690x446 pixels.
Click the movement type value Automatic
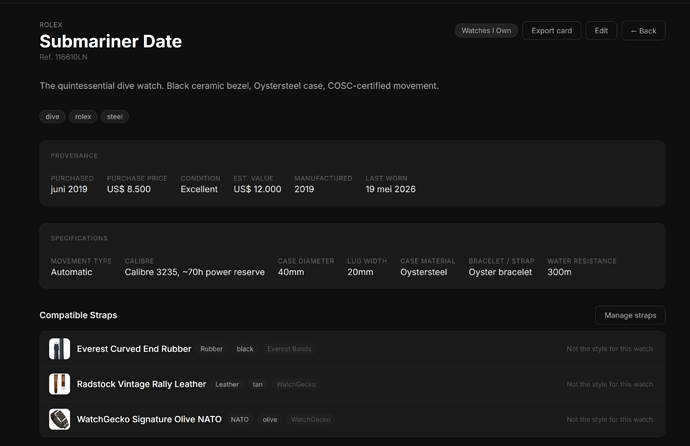(x=71, y=272)
